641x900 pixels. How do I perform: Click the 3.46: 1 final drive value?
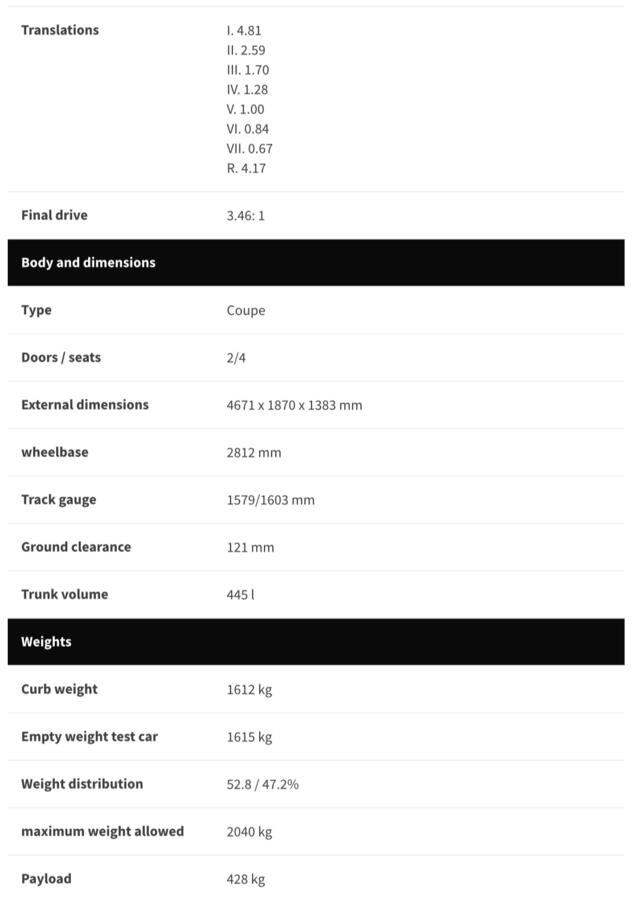245,216
